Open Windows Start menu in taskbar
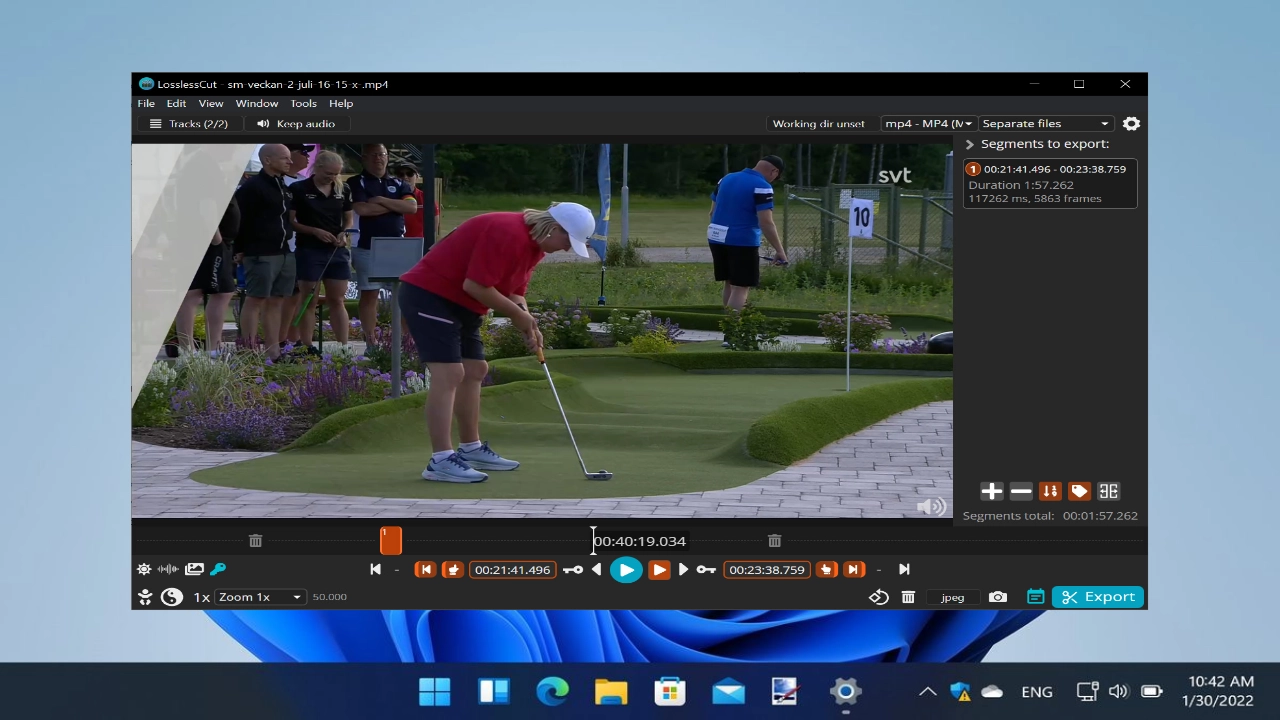The height and width of the screenshot is (720, 1280). (435, 691)
